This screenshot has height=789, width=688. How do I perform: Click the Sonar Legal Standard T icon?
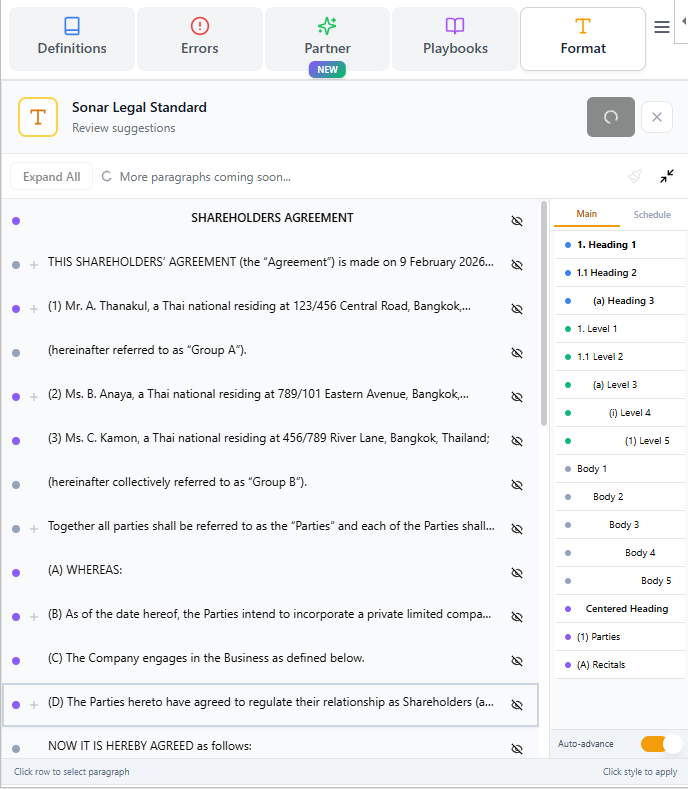pyautogui.click(x=38, y=117)
